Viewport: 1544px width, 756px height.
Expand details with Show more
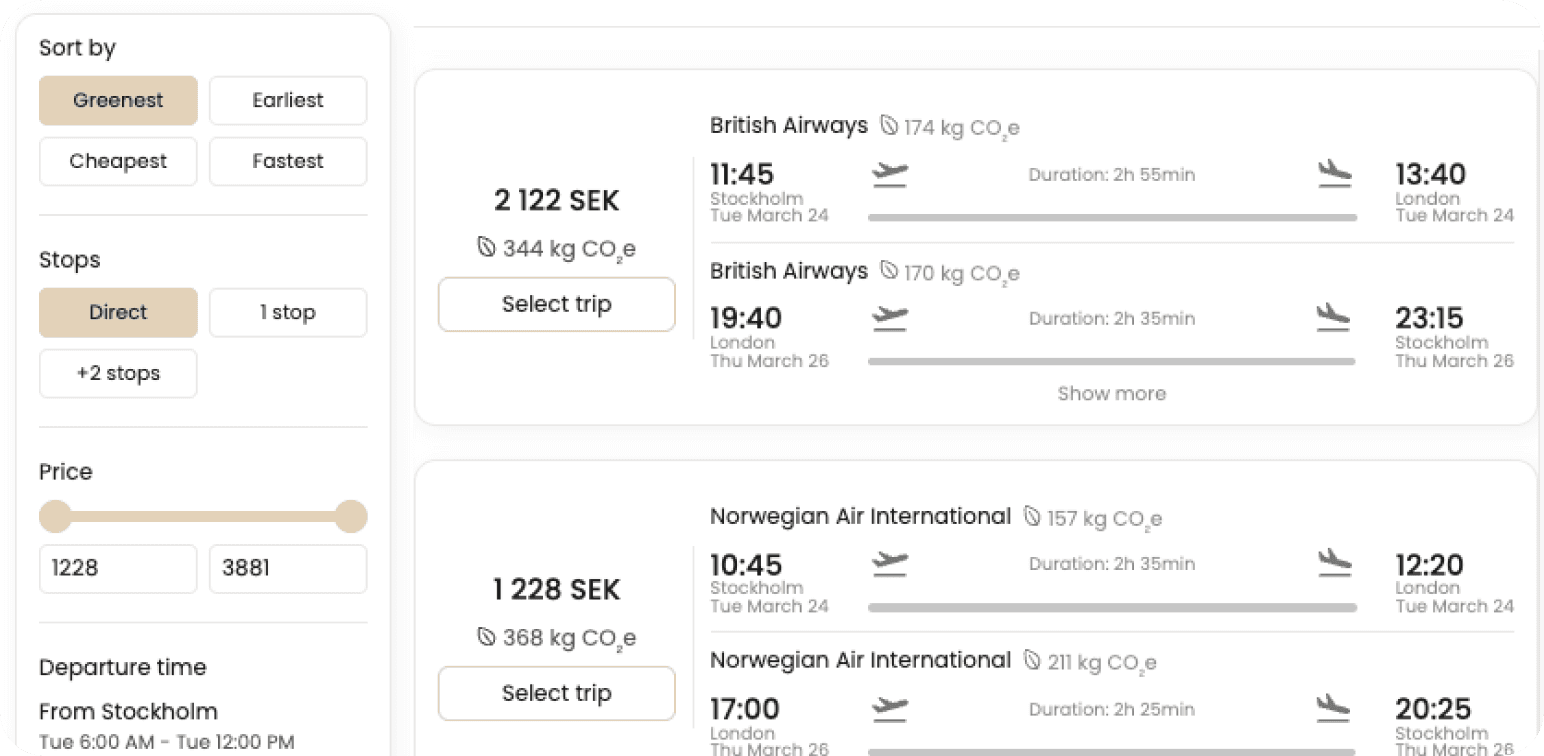coord(1111,394)
